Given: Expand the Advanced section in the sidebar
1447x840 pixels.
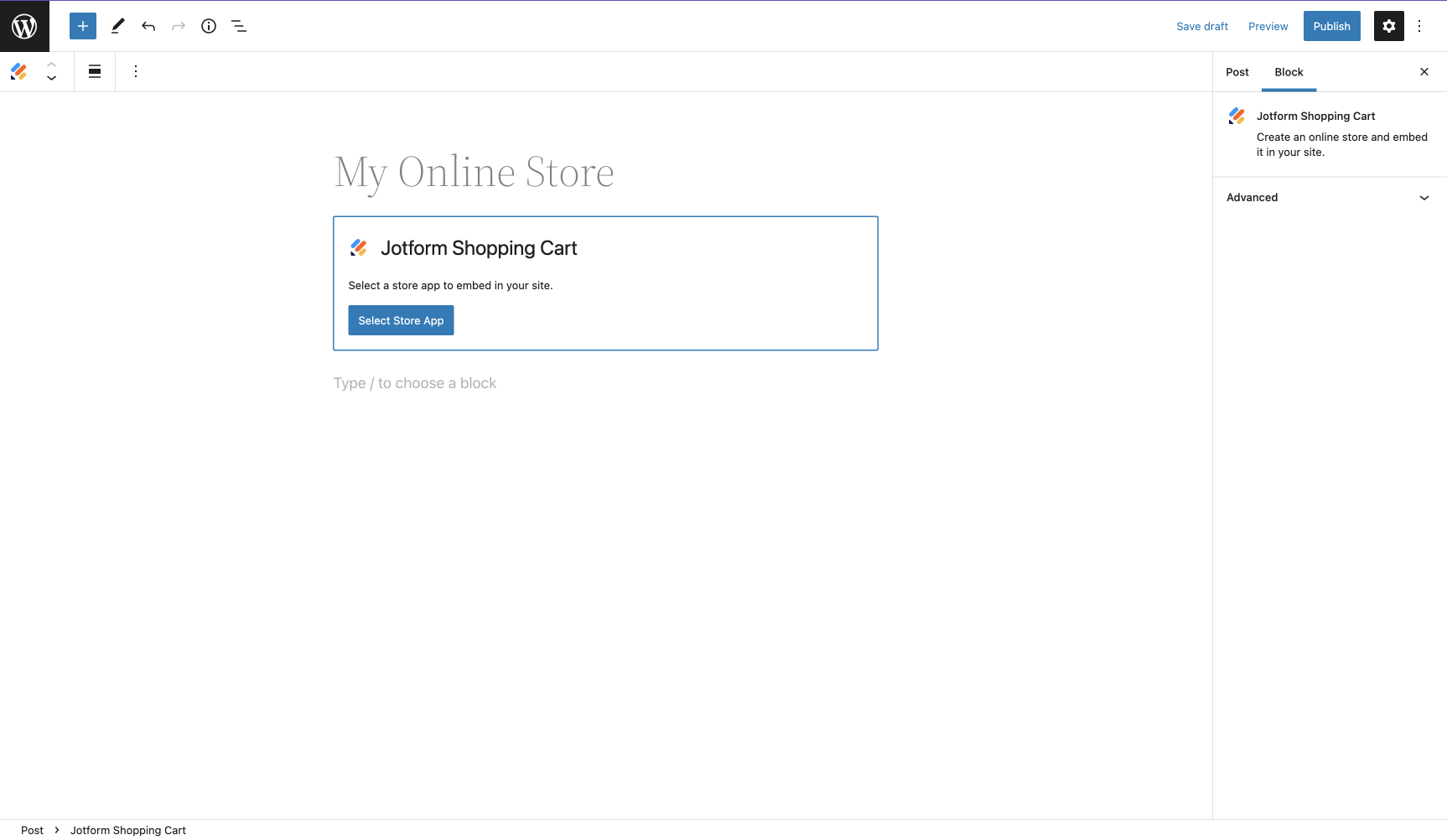Looking at the screenshot, I should pos(1328,197).
